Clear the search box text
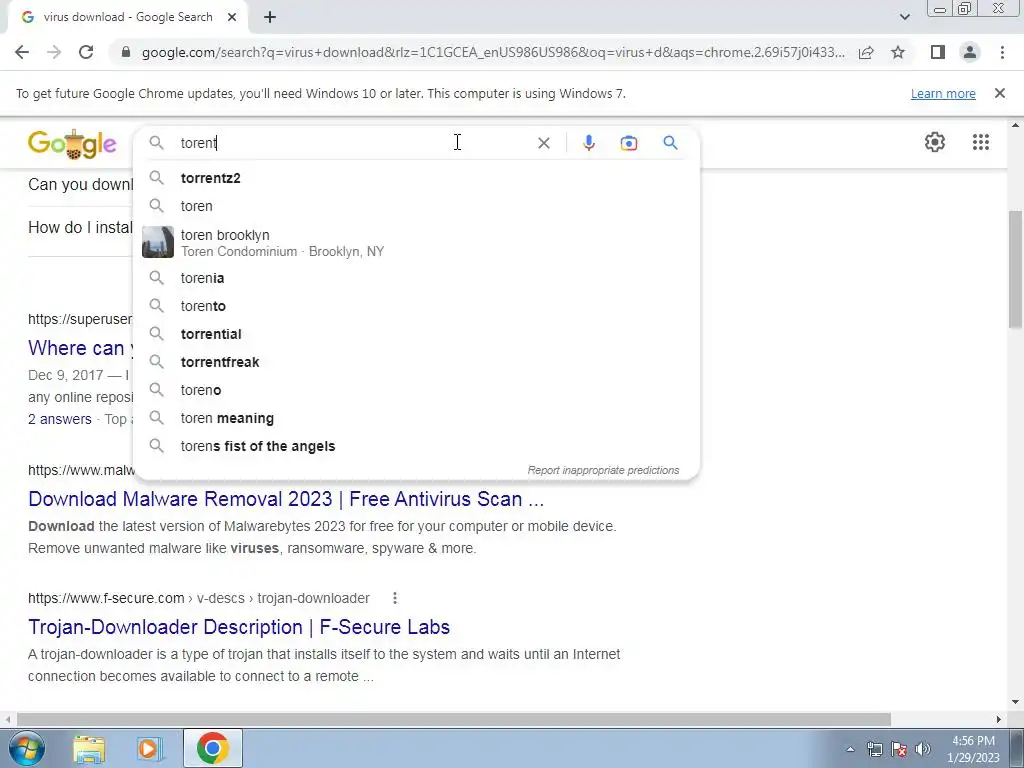1024x768 pixels. point(543,143)
